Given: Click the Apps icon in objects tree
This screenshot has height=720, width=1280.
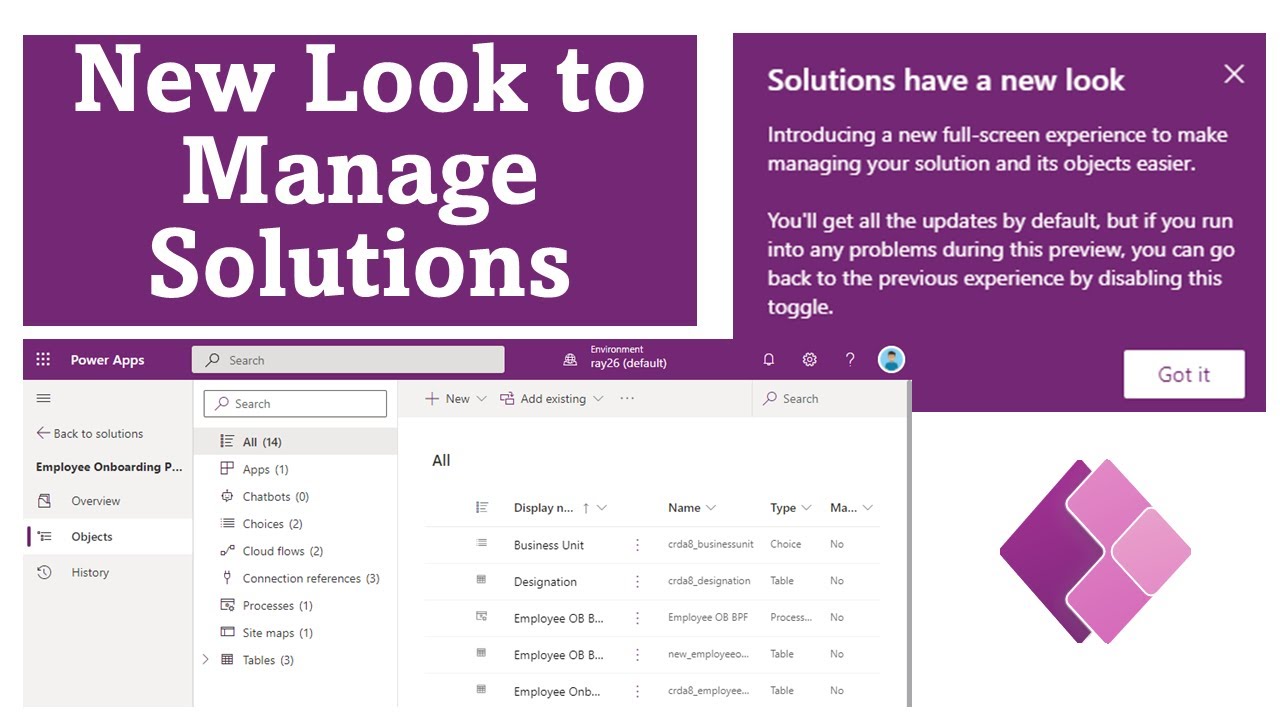Looking at the screenshot, I should coord(227,469).
